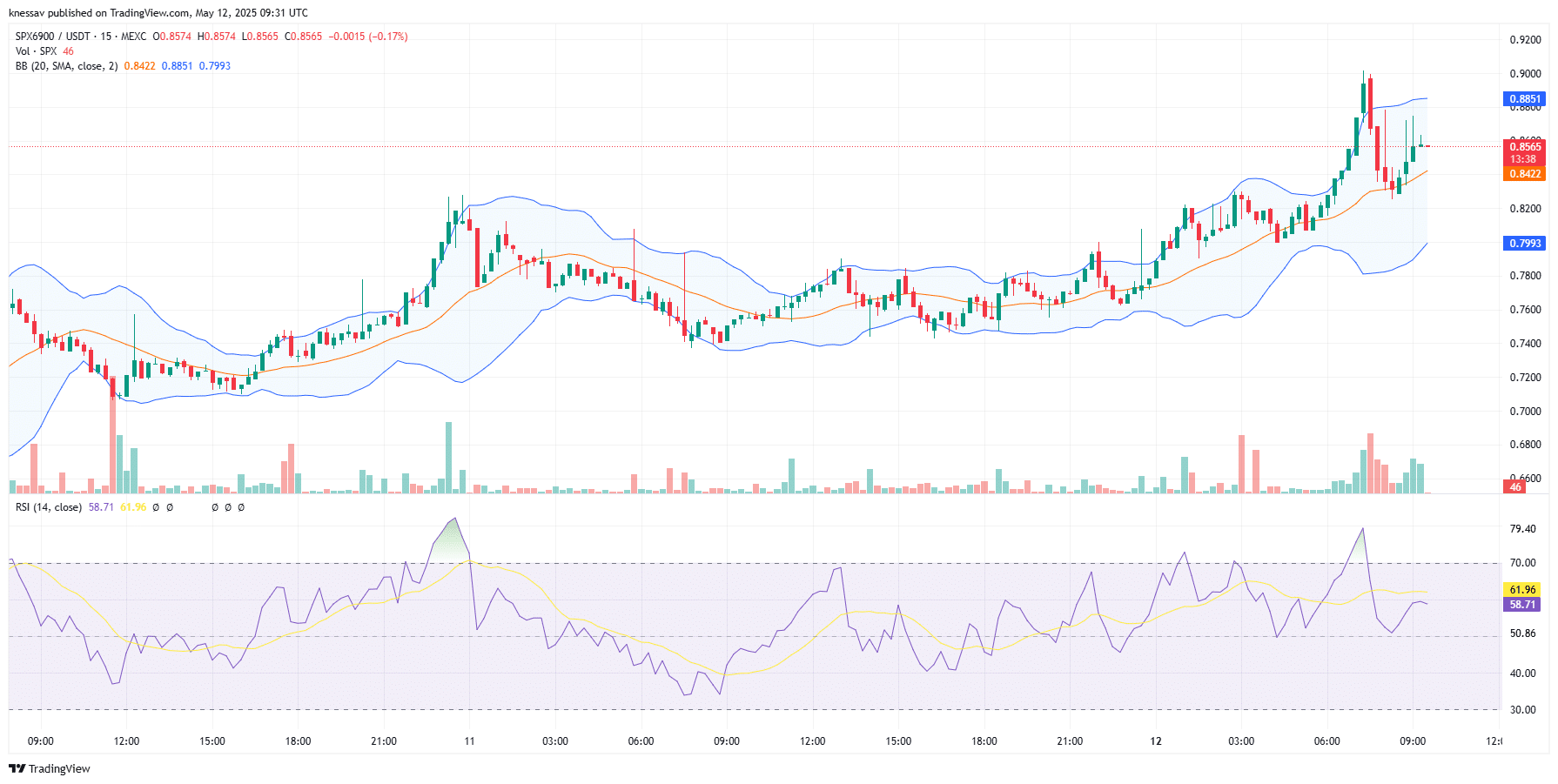1558x784 pixels.
Task: Click the 30.00 RSI scale label
Action: [1522, 710]
